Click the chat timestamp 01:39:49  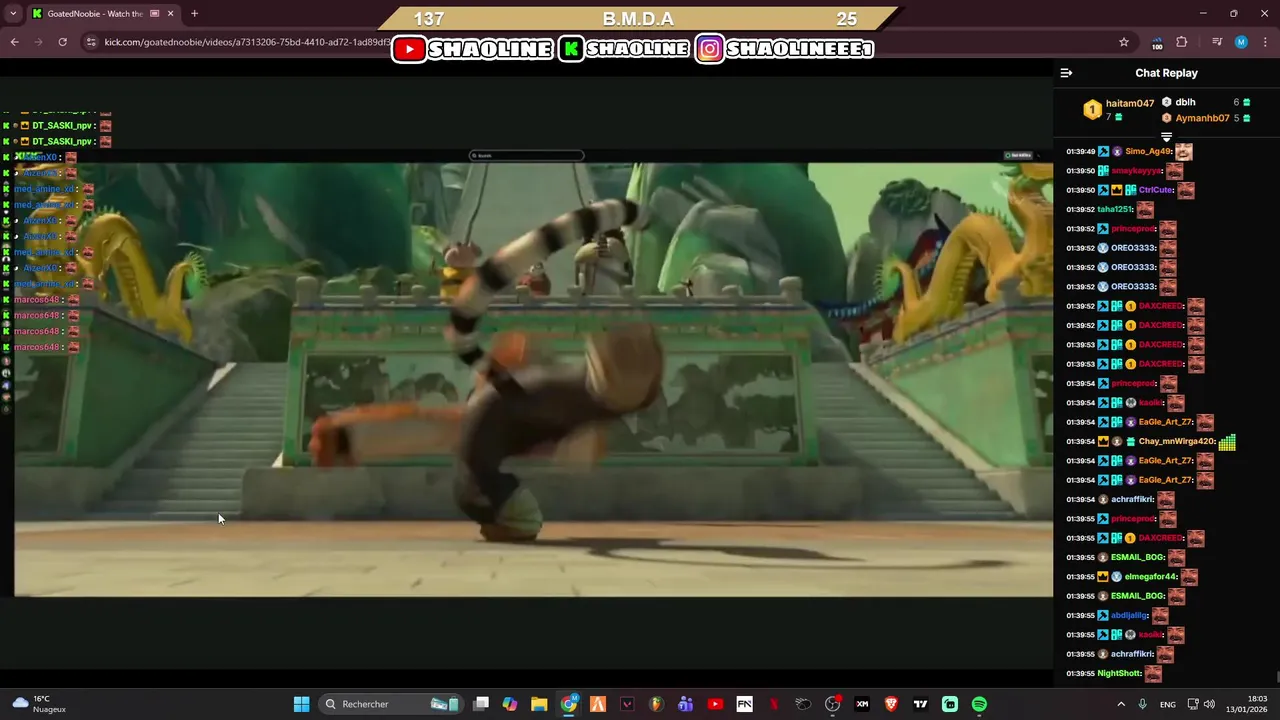(1081, 152)
